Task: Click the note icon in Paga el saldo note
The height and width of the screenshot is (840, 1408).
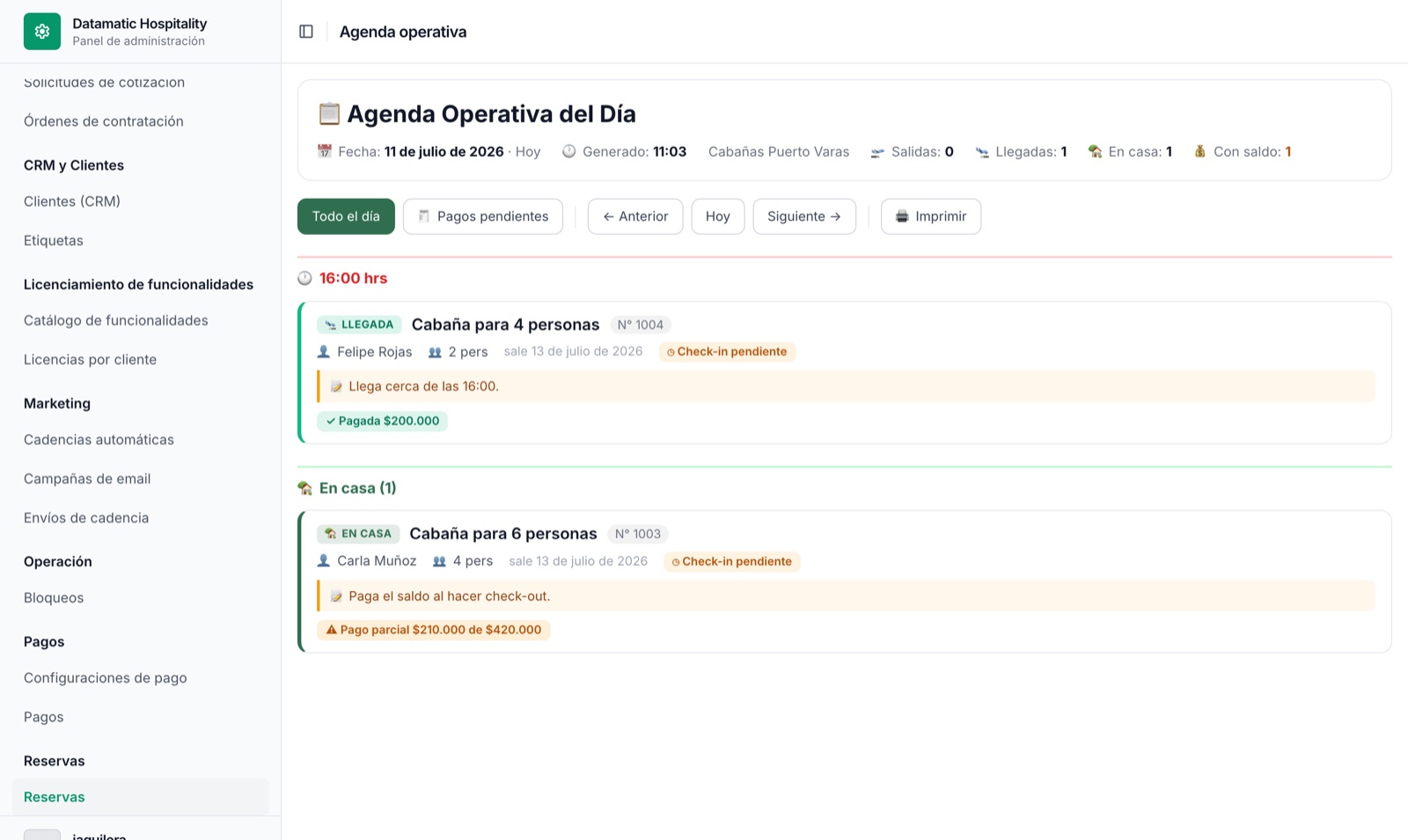Action: coord(336,596)
